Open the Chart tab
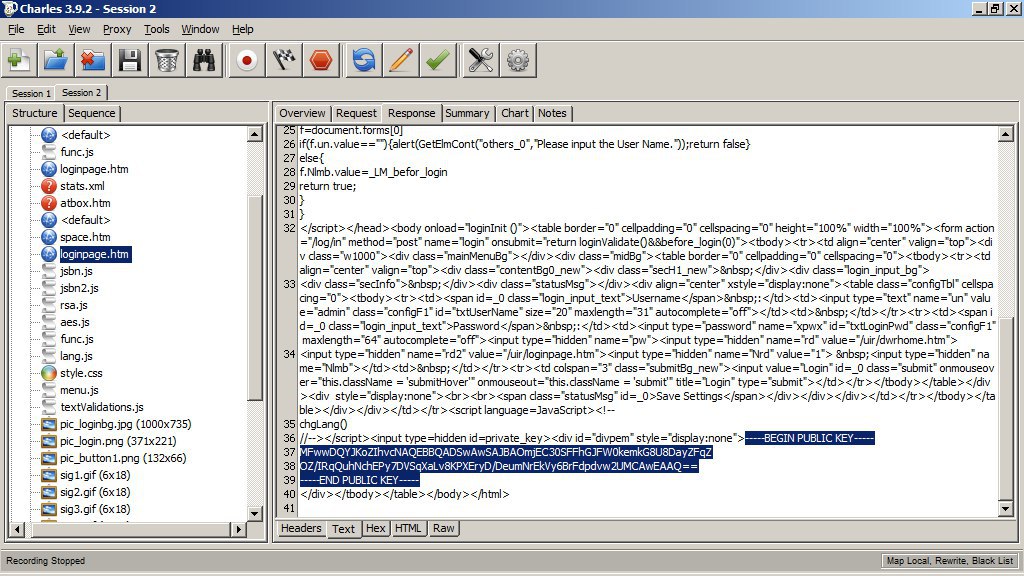Image resolution: width=1024 pixels, height=576 pixels. (515, 113)
